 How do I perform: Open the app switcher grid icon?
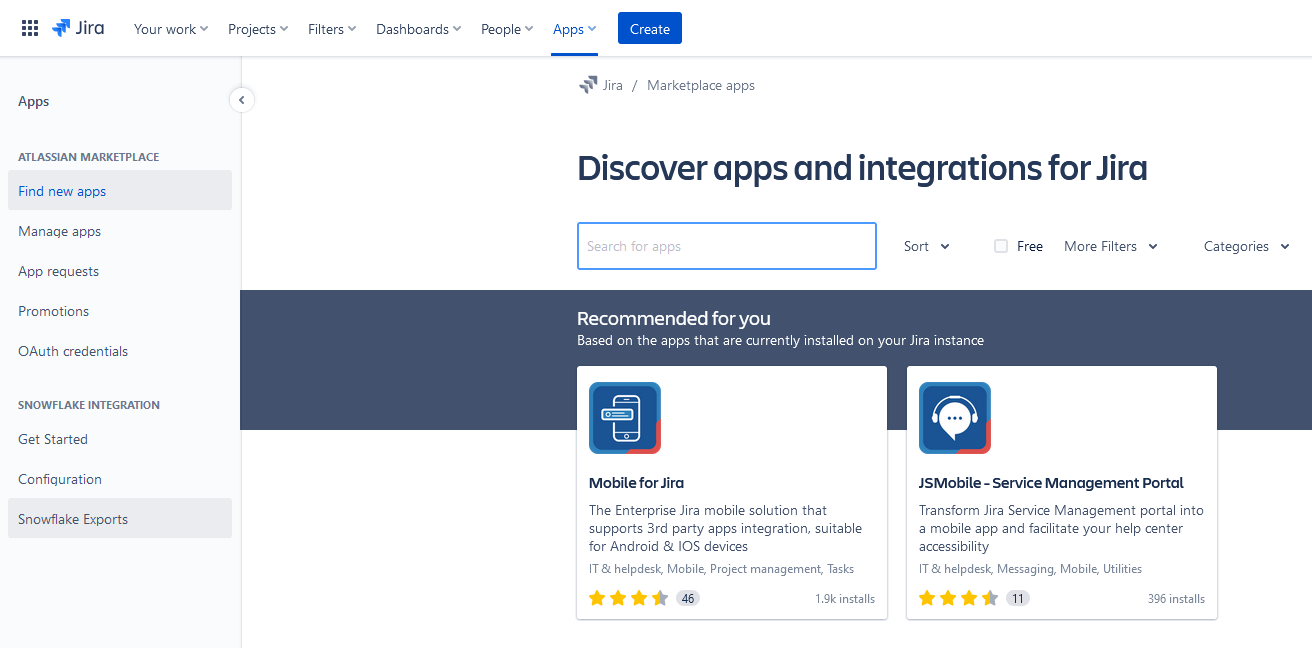[30, 29]
